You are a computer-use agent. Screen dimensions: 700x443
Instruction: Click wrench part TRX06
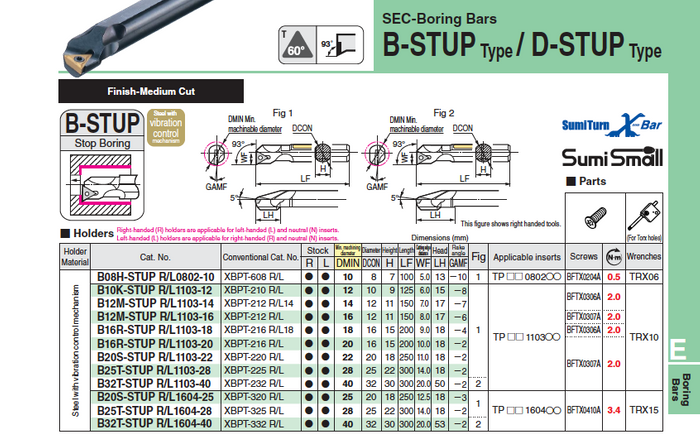click(x=644, y=277)
